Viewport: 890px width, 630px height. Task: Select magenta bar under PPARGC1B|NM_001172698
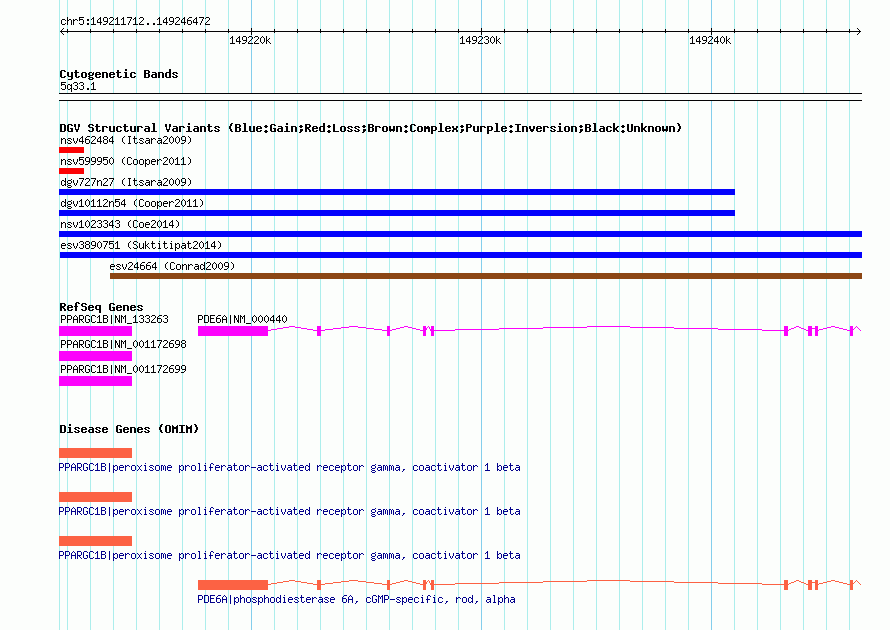[95, 356]
